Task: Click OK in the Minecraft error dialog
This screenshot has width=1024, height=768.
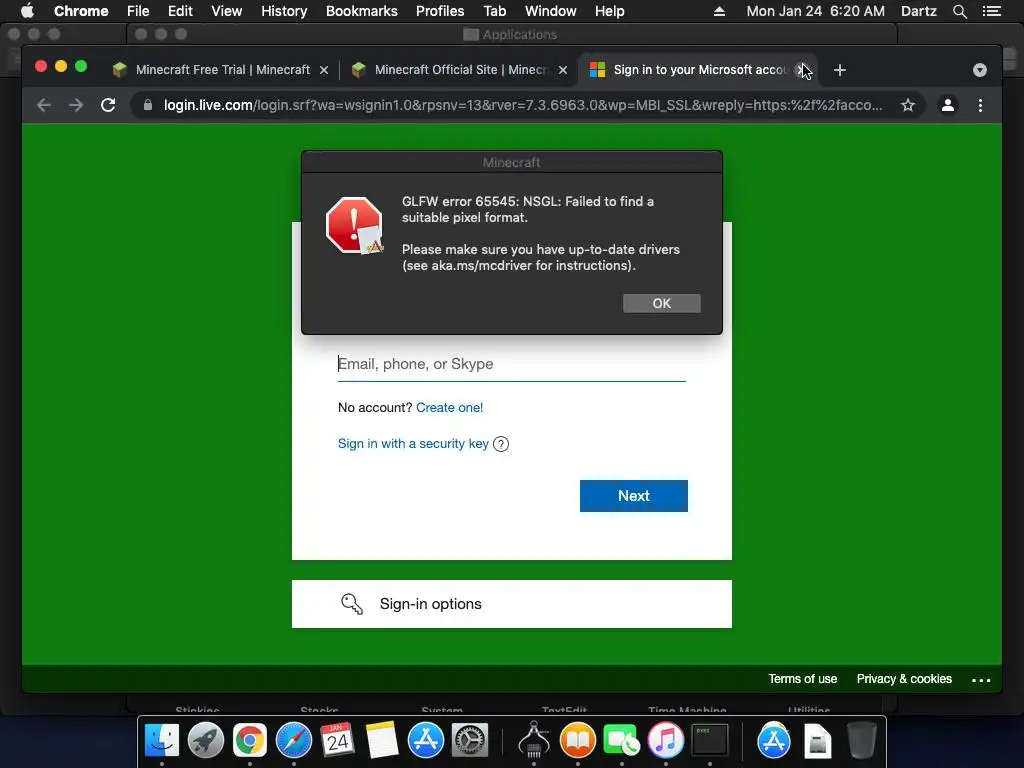Action: click(662, 303)
